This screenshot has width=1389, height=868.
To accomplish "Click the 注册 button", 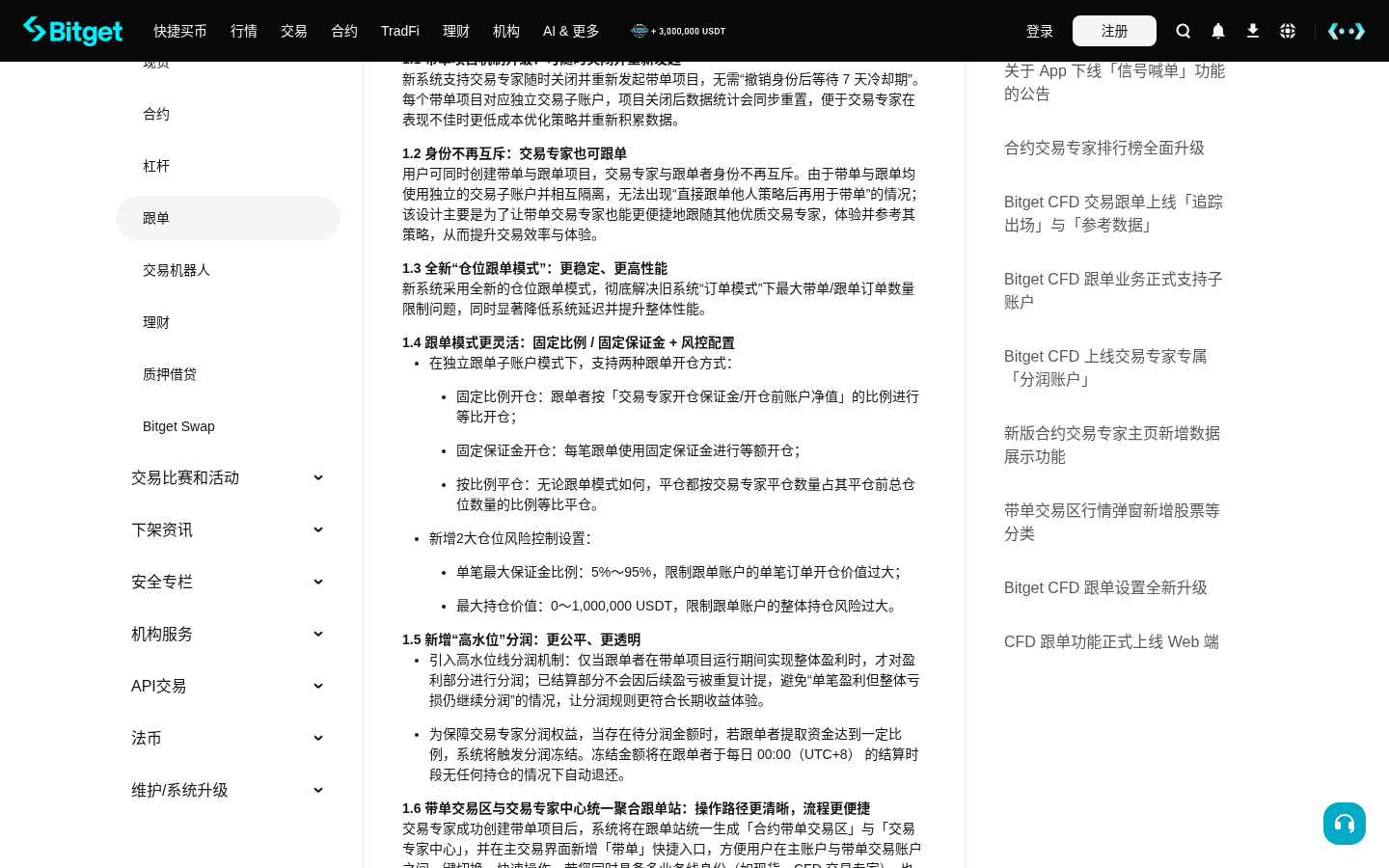I will (1114, 31).
